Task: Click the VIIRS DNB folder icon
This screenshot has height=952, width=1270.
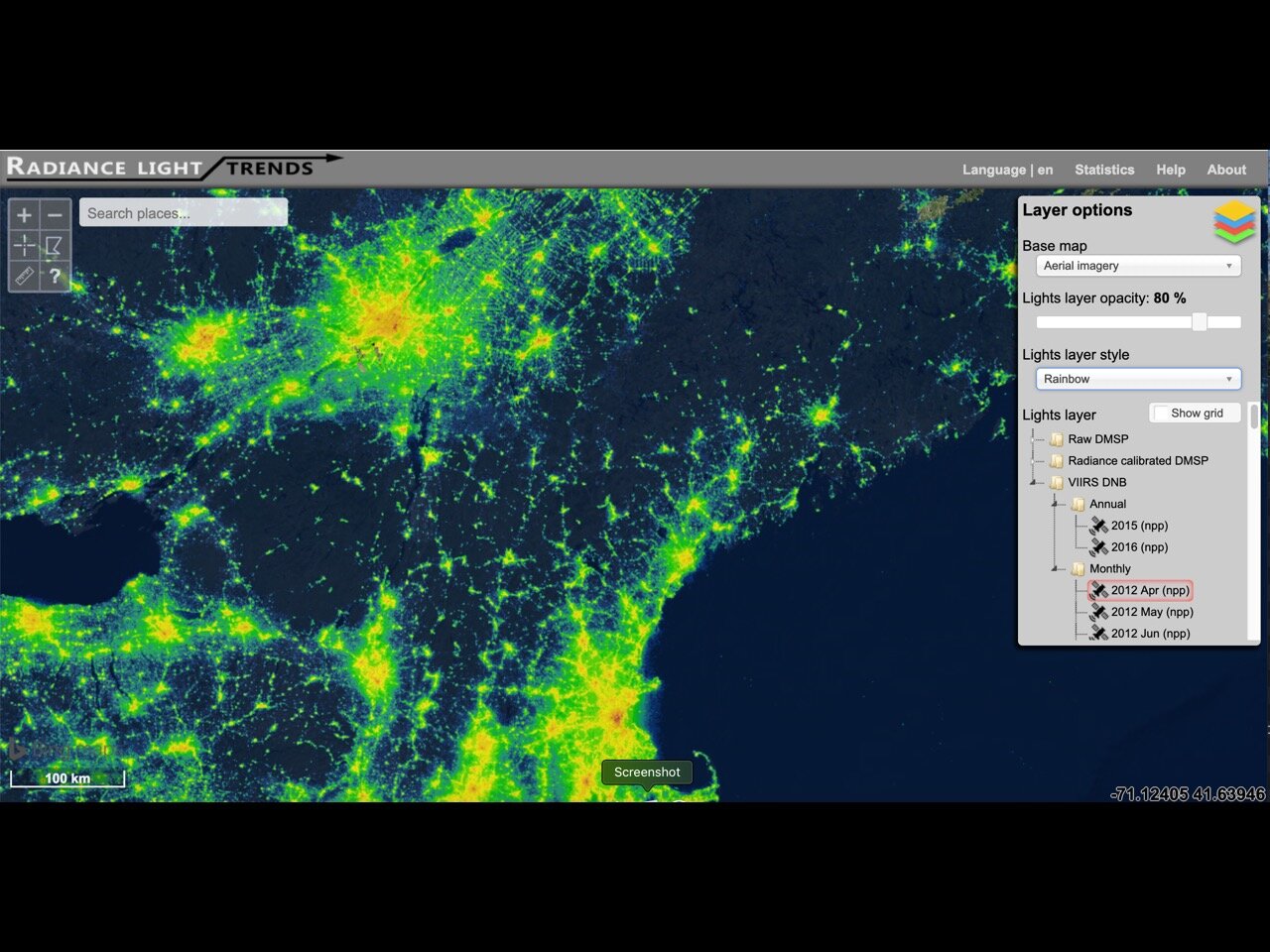Action: (1057, 483)
